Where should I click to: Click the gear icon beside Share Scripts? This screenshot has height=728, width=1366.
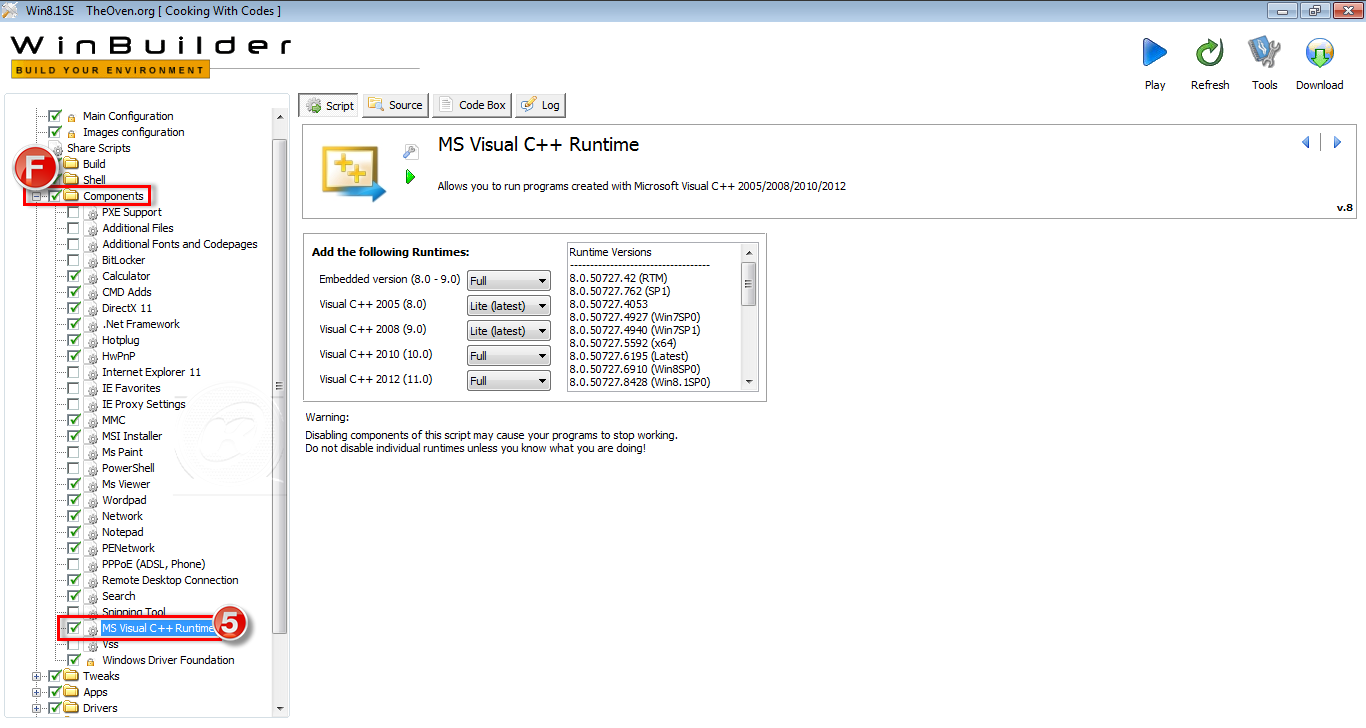point(57,149)
